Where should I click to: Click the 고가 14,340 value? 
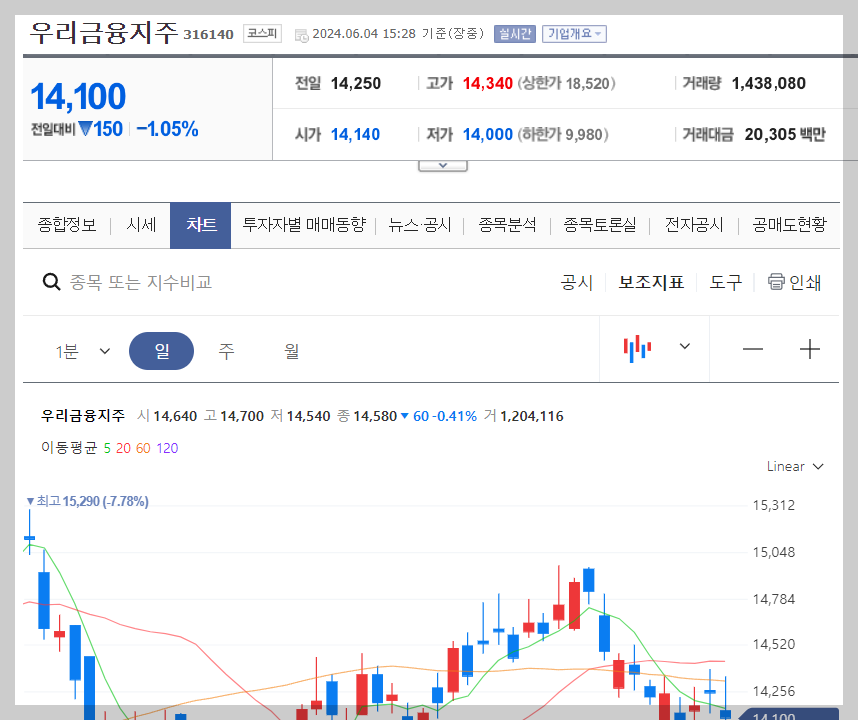488,84
